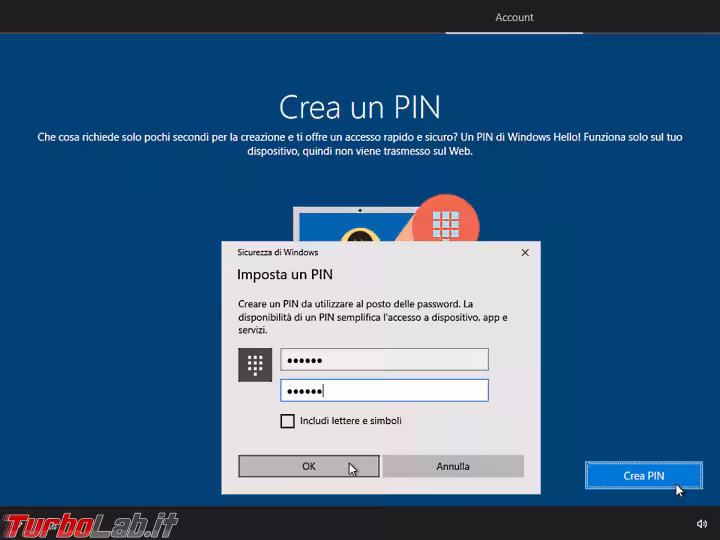720x540 pixels.
Task: Click the first PIN entry field
Action: point(384,360)
